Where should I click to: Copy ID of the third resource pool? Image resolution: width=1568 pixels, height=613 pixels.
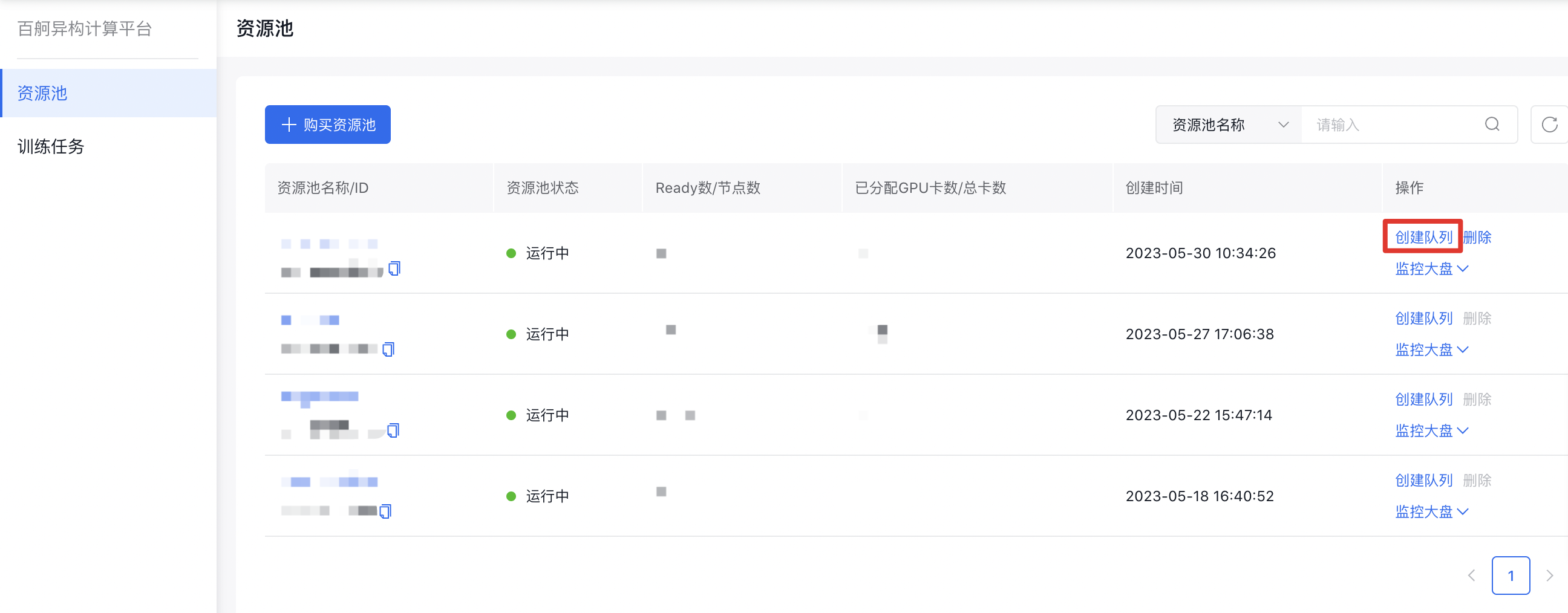(393, 430)
